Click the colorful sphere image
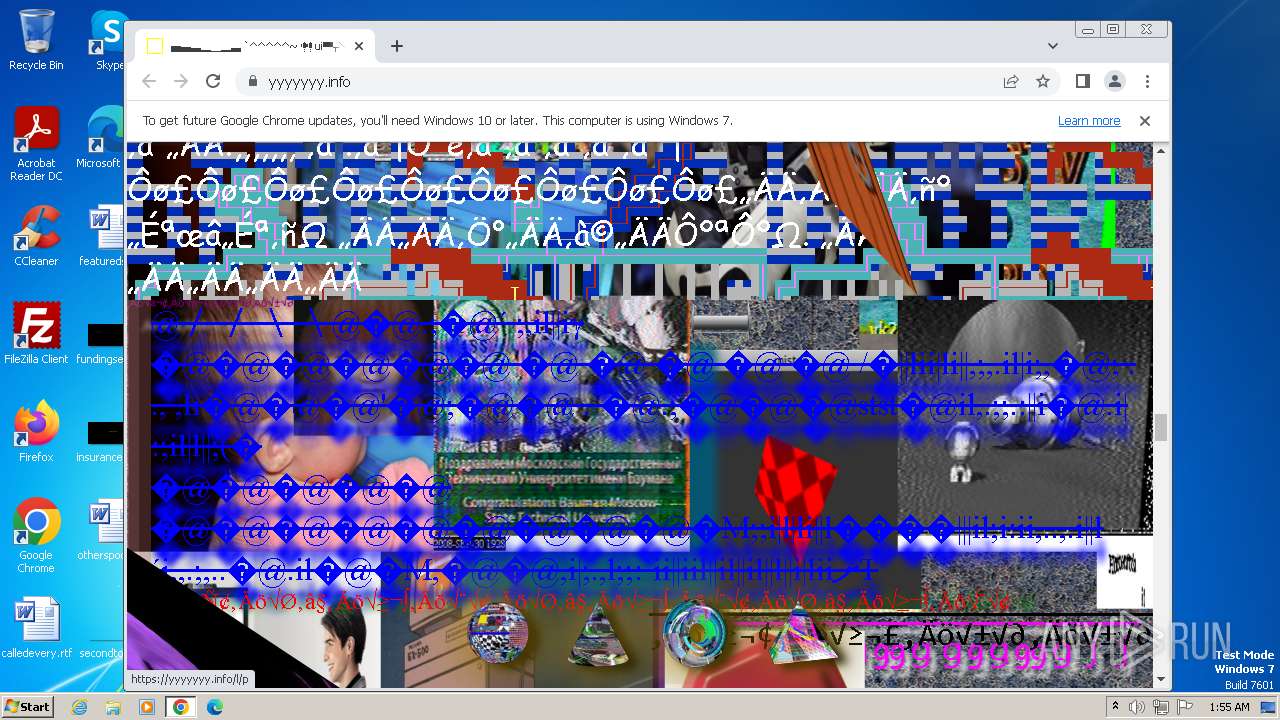The width and height of the screenshot is (1280, 720). click(498, 631)
